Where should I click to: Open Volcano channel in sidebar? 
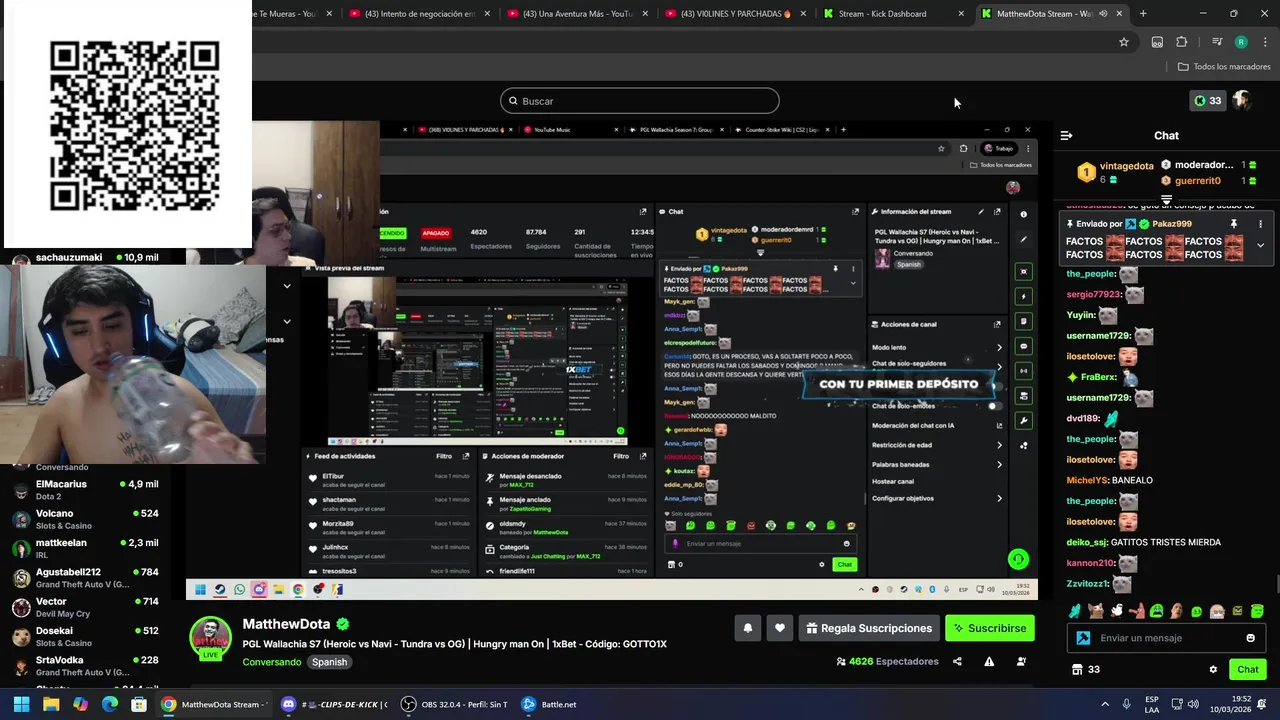[x=85, y=519]
